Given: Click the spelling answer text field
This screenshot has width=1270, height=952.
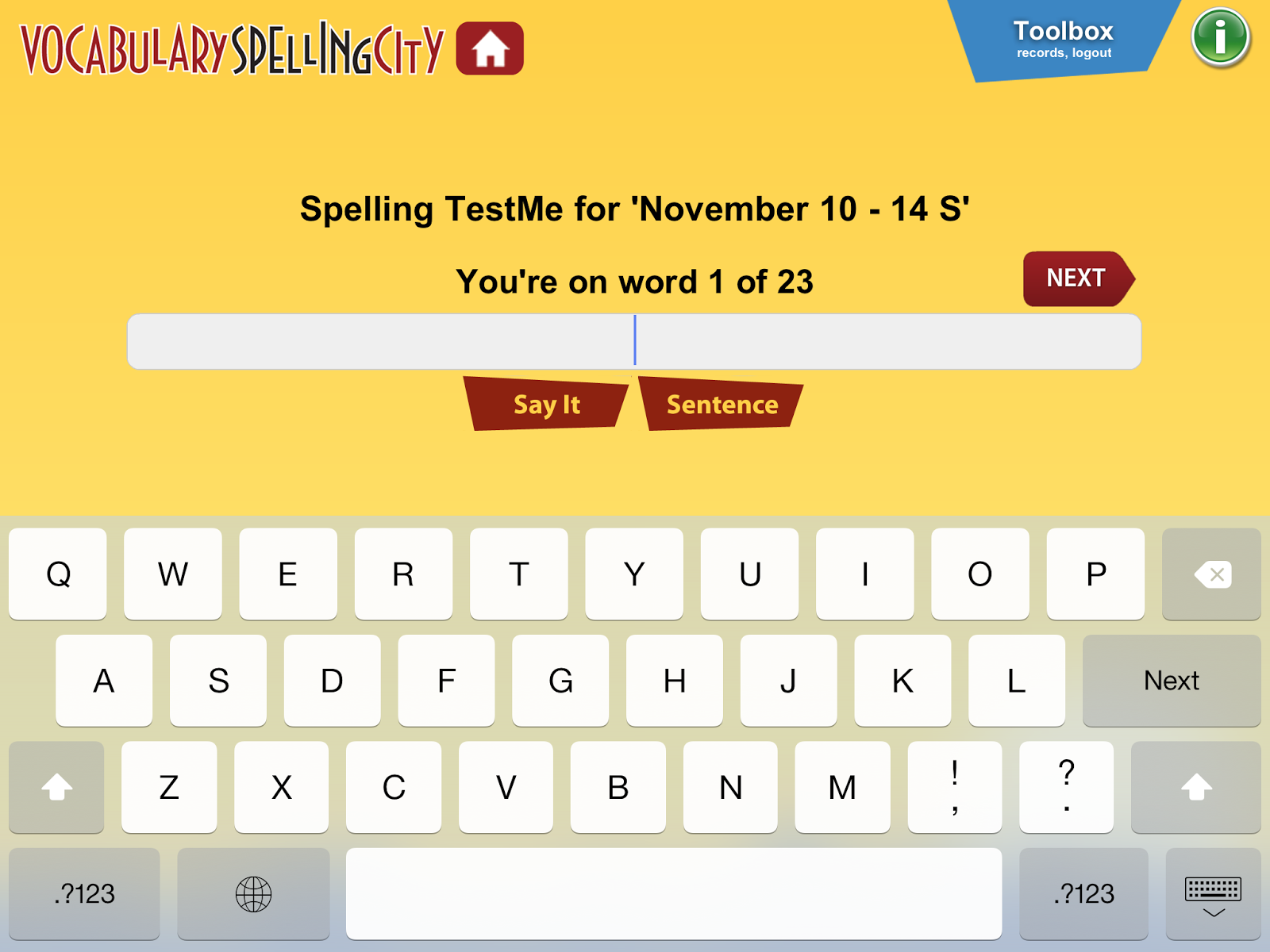Looking at the screenshot, I should point(633,341).
